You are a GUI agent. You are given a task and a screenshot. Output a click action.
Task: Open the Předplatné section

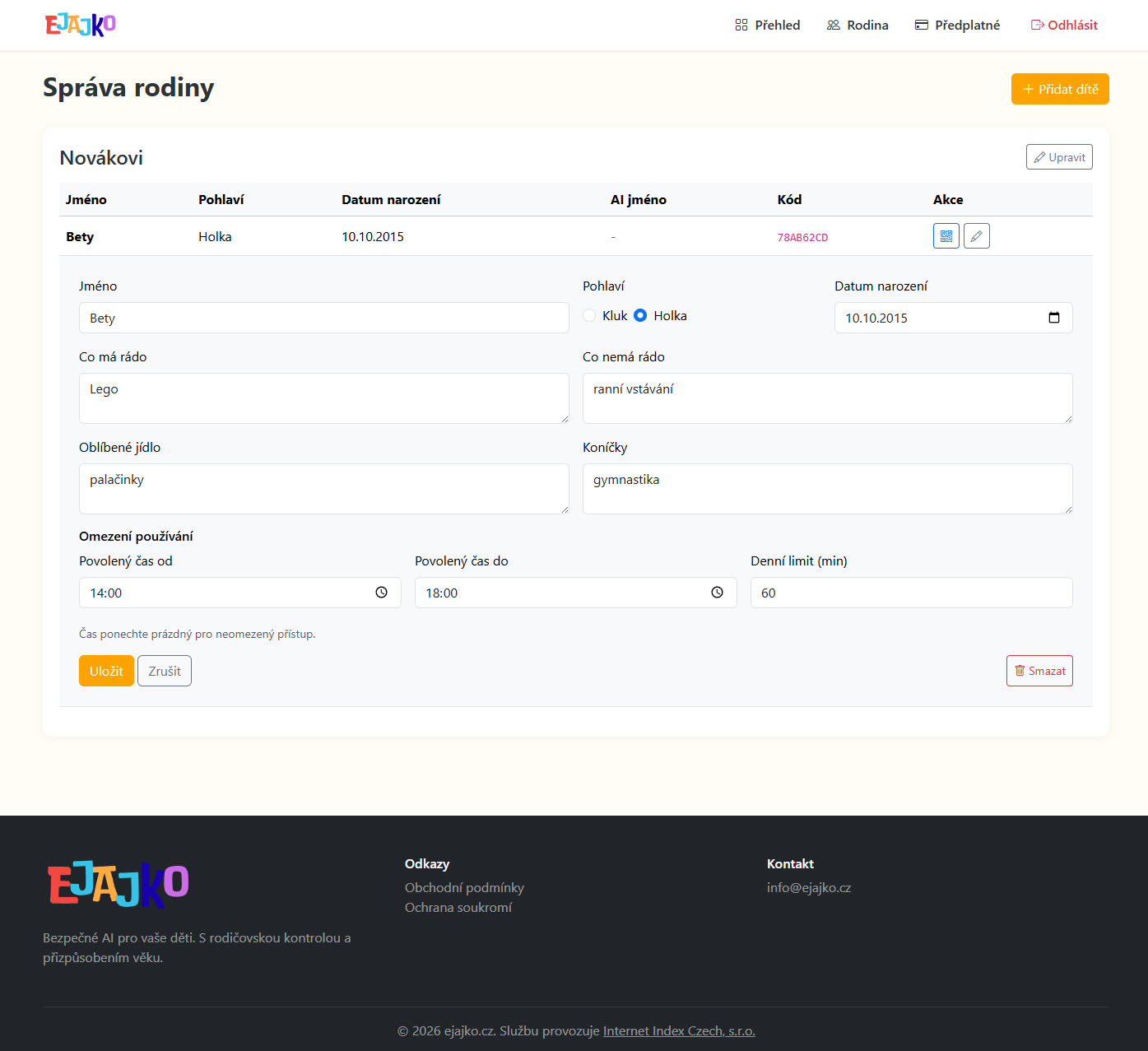click(957, 26)
